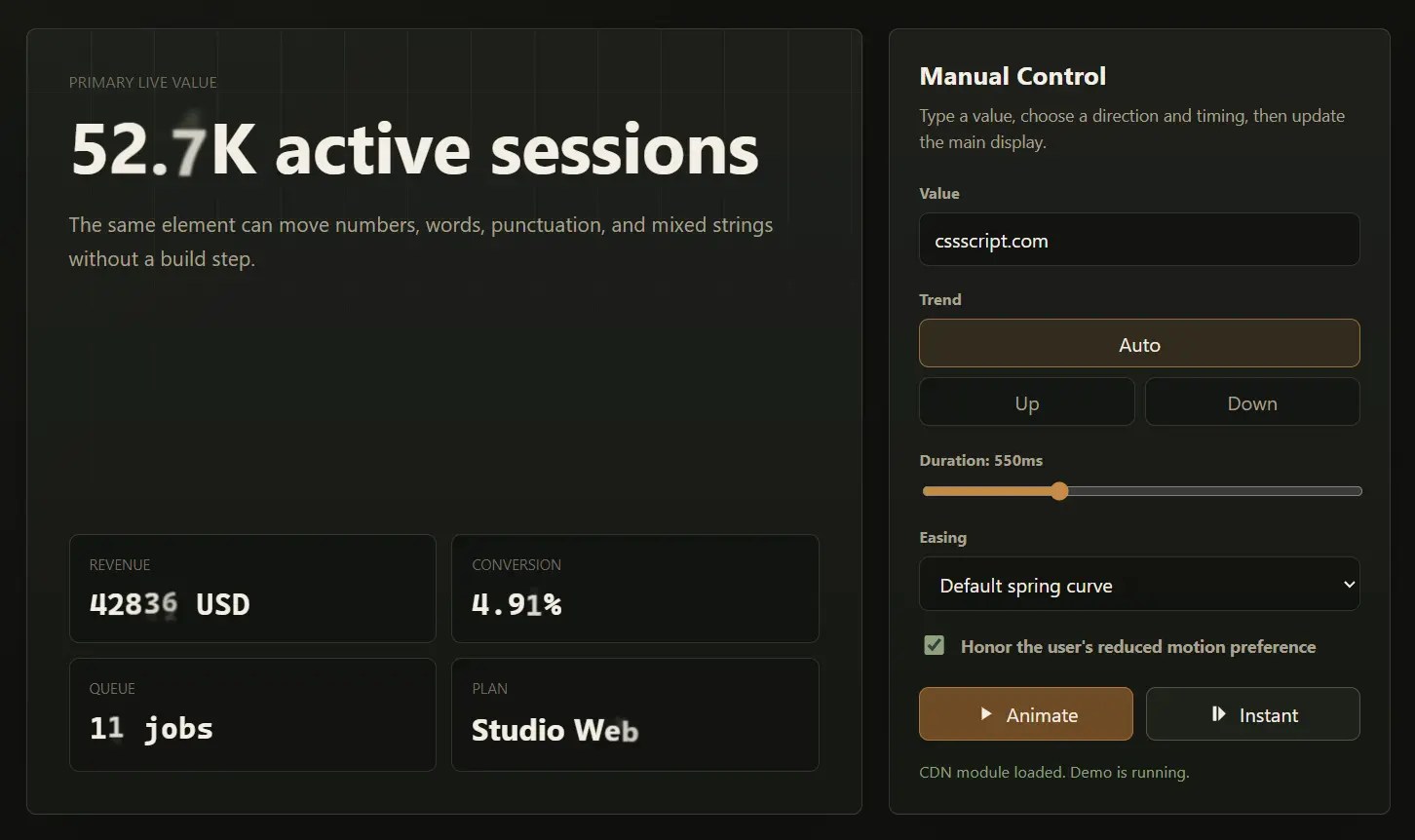
Task: Click the step icon on the Instant button
Action: 1218,714
